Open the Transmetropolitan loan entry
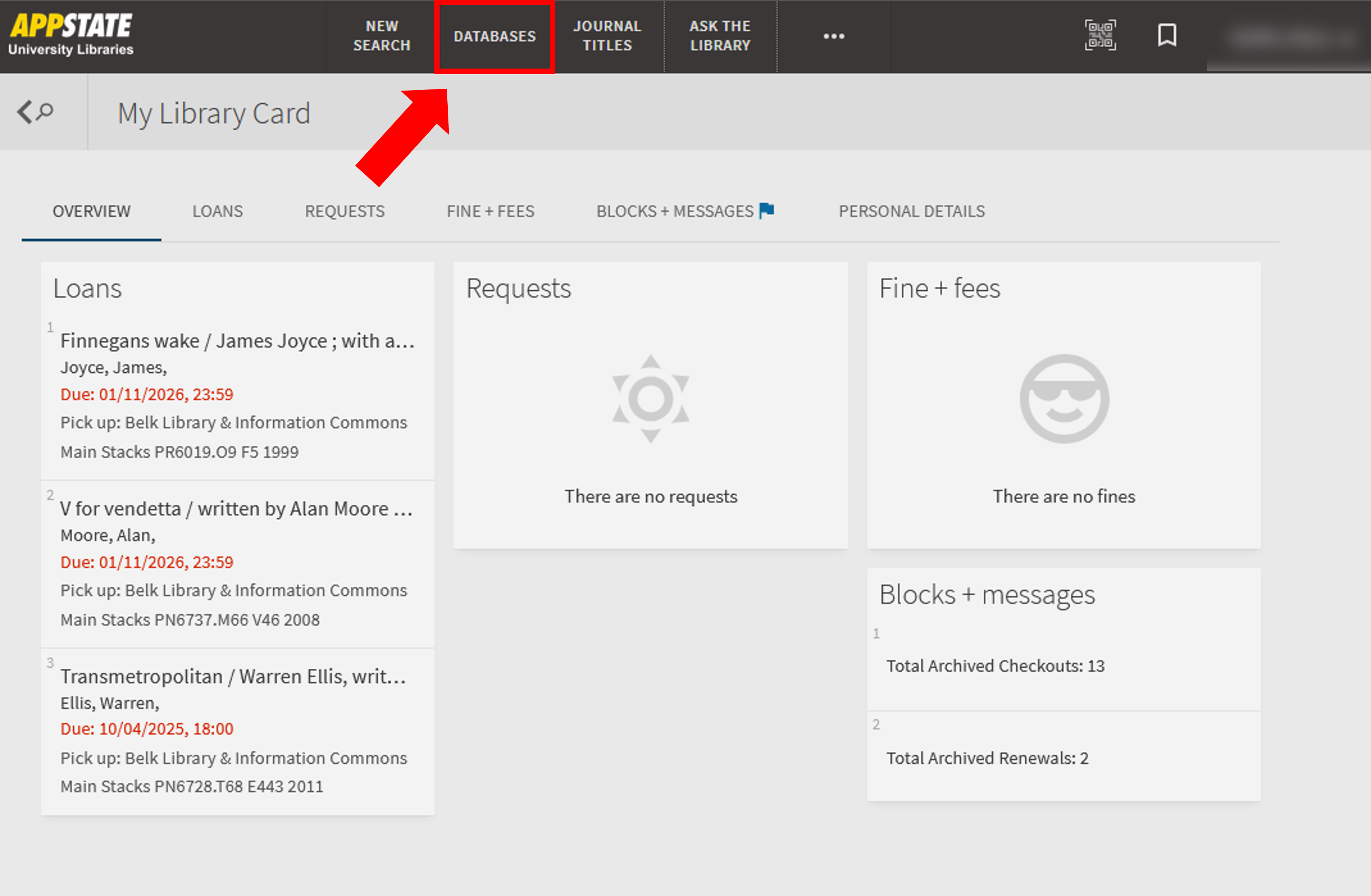 233,676
